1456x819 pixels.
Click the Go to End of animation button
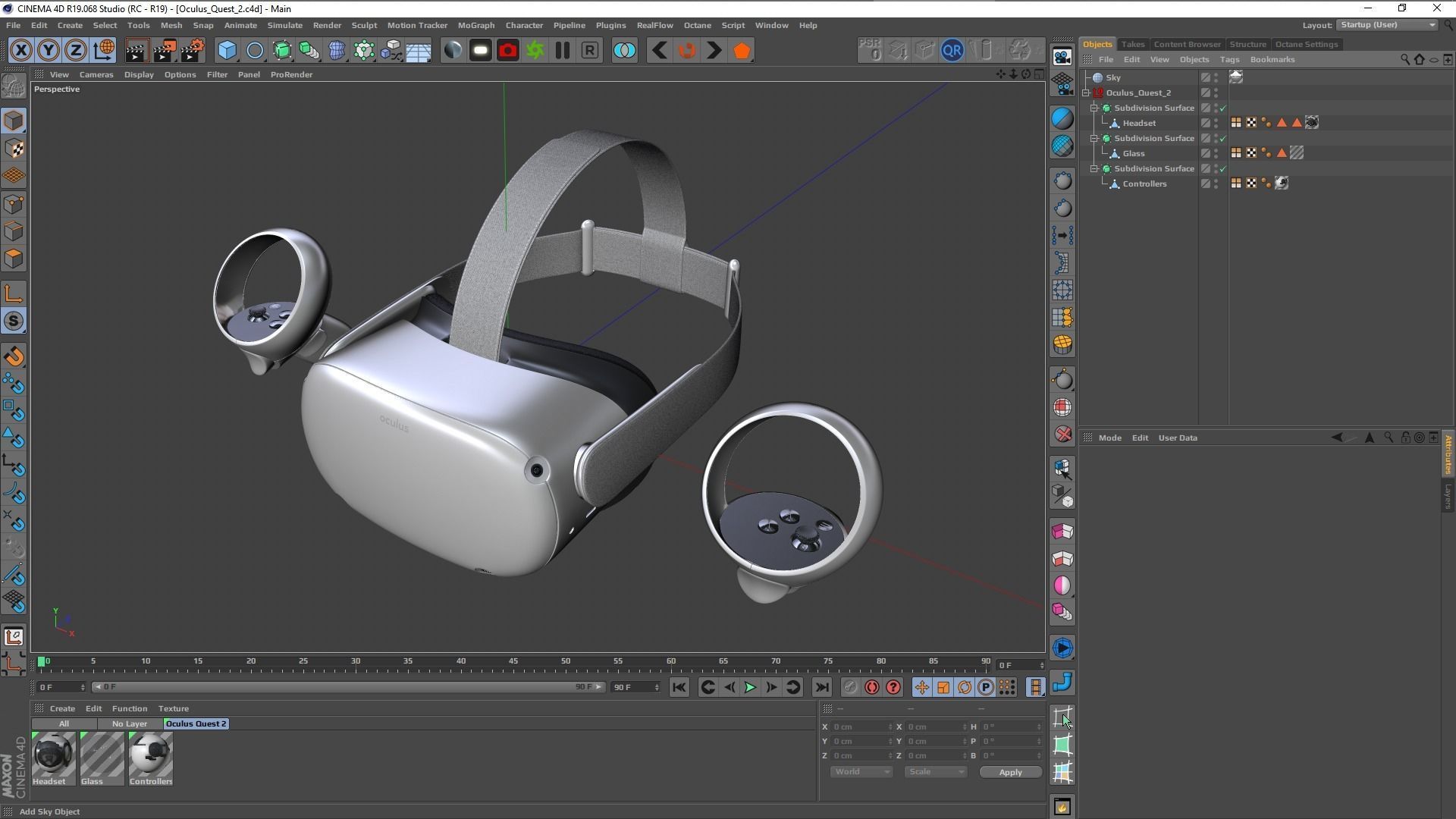tap(821, 687)
